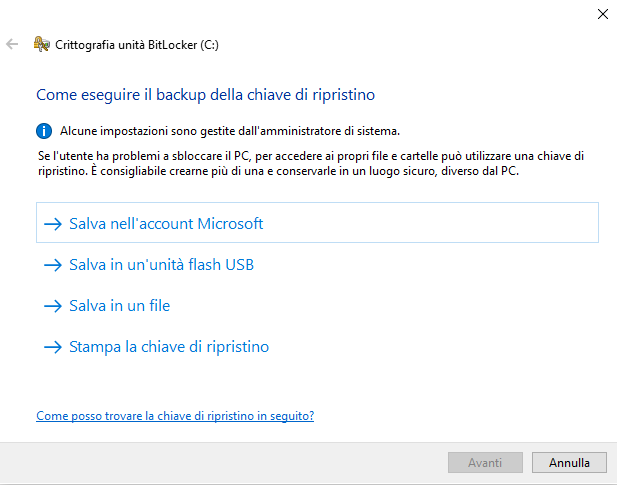Close the BitLocker wizard window
617x485 pixels.
pyautogui.click(x=602, y=14)
